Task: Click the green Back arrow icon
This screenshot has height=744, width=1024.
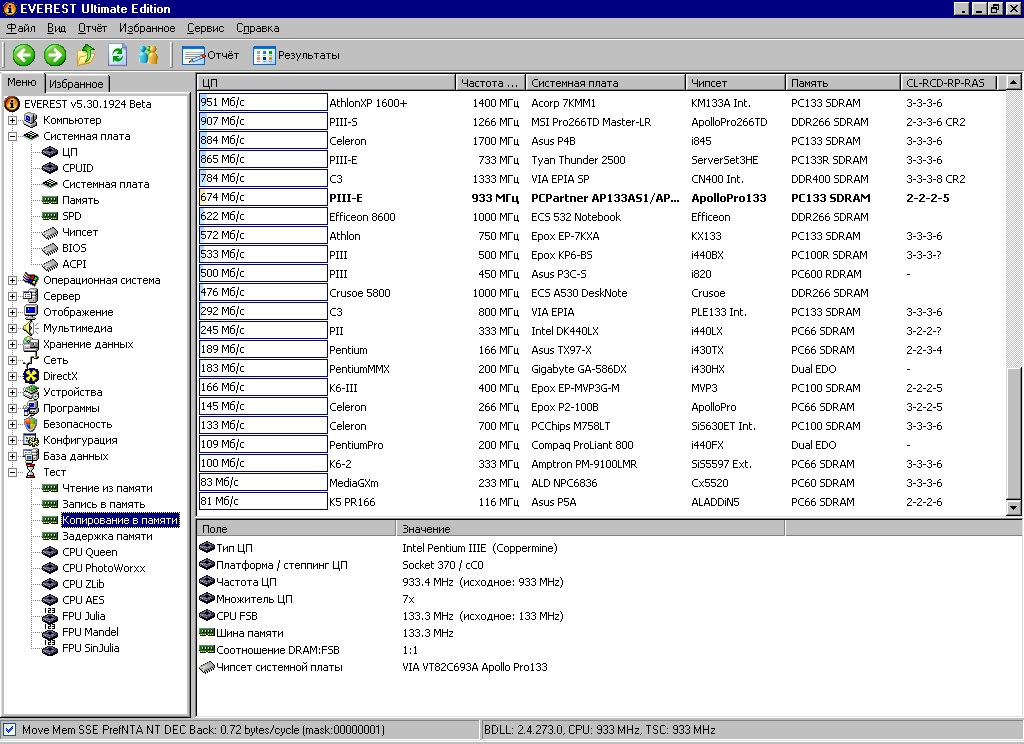Action: (23, 55)
